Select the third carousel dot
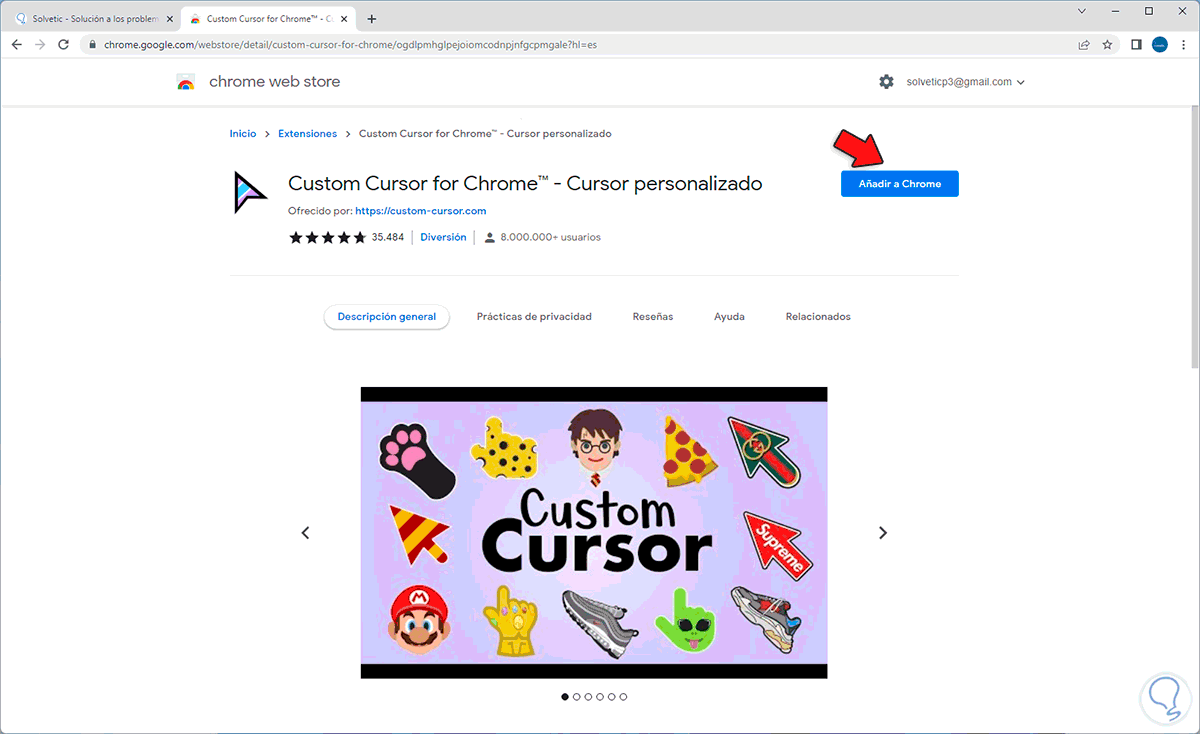Viewport: 1200px width, 734px height. pos(588,697)
